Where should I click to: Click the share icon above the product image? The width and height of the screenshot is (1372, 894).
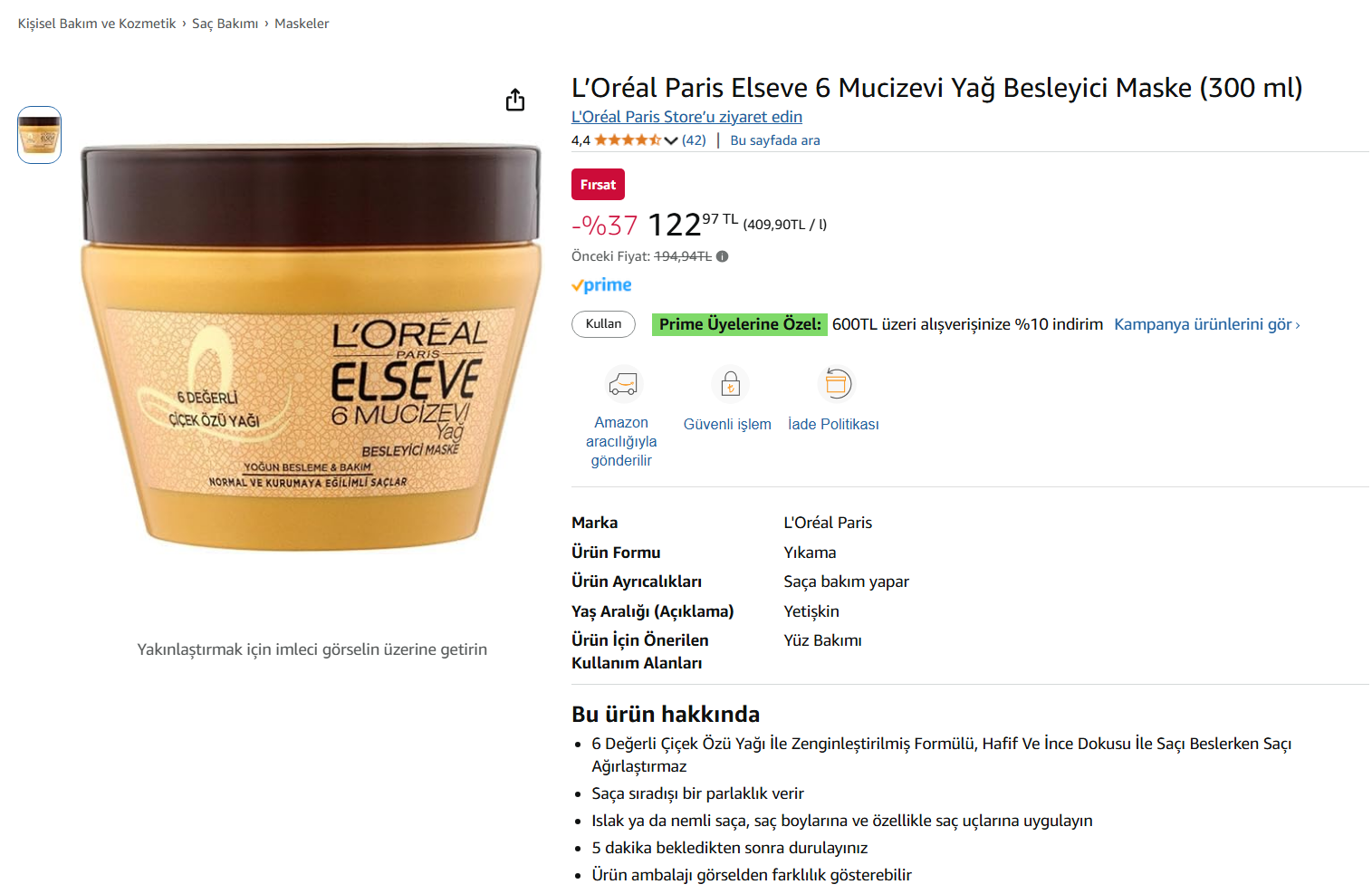tap(515, 100)
